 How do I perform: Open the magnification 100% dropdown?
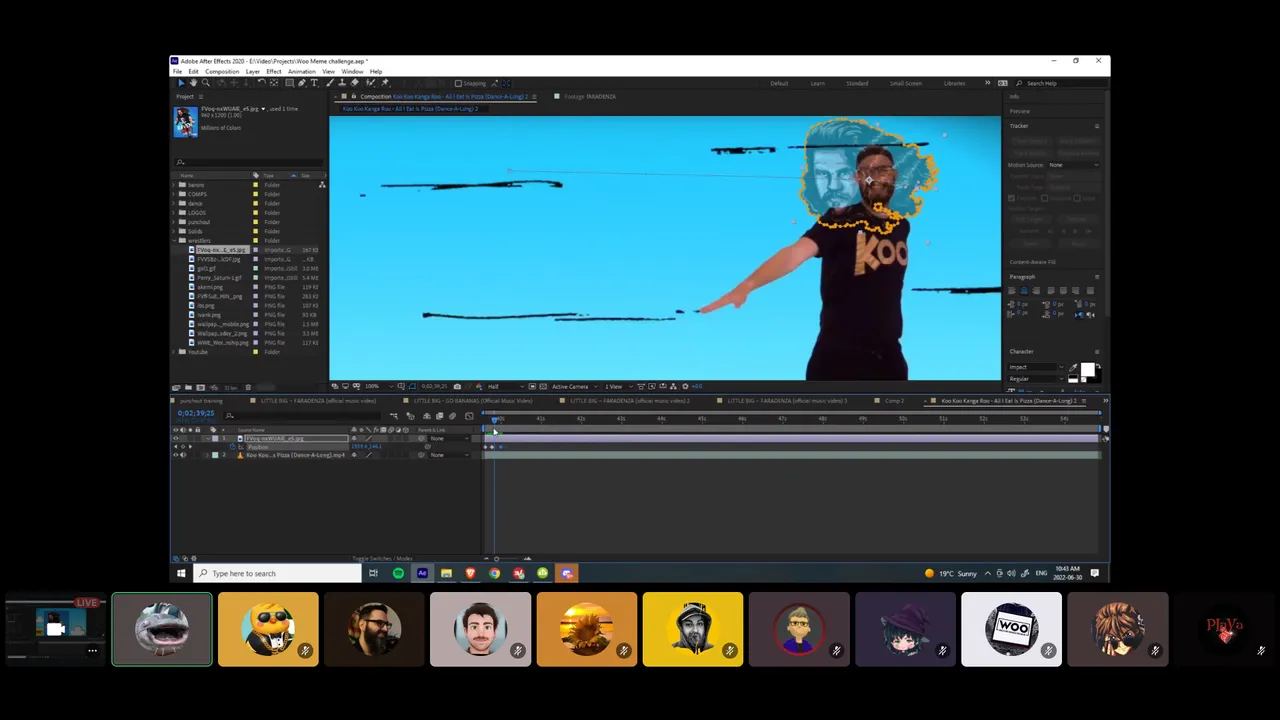click(x=378, y=386)
